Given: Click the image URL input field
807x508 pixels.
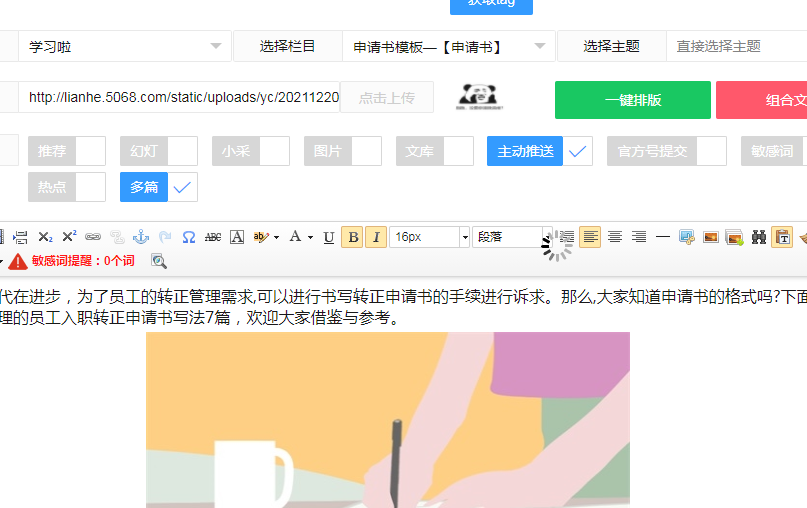Looking at the screenshot, I should click(x=179, y=97).
